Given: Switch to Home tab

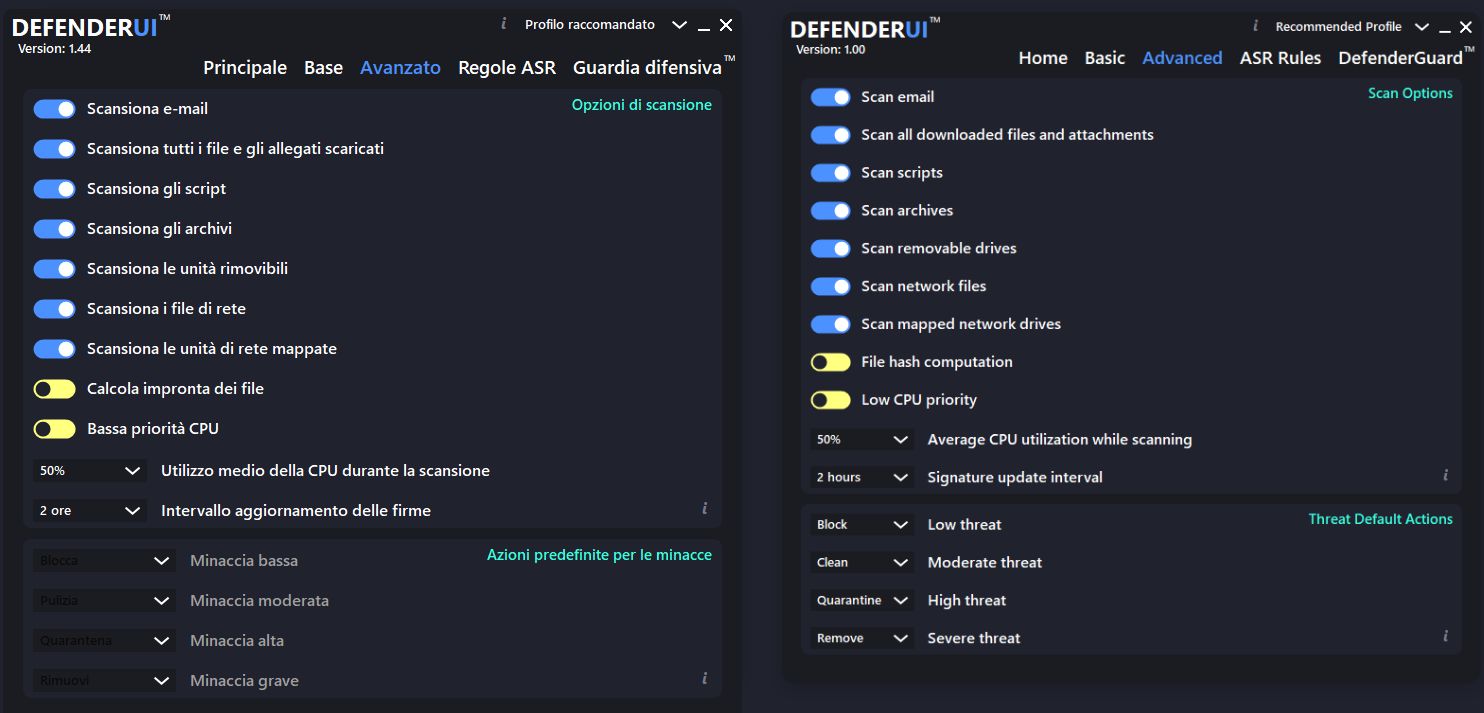Looking at the screenshot, I should coord(1043,58).
